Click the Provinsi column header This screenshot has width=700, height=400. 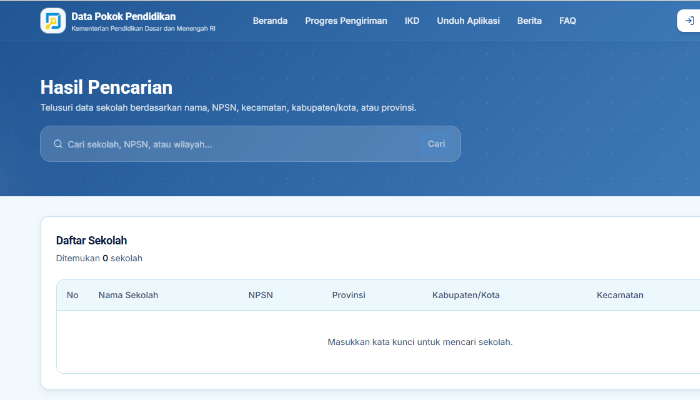(349, 295)
